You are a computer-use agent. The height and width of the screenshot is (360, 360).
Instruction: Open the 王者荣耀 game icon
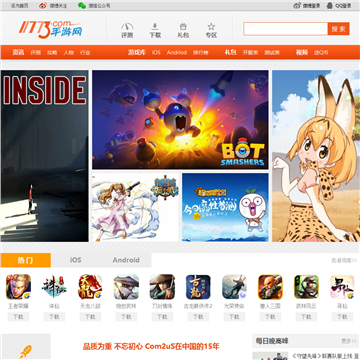(x=18, y=287)
